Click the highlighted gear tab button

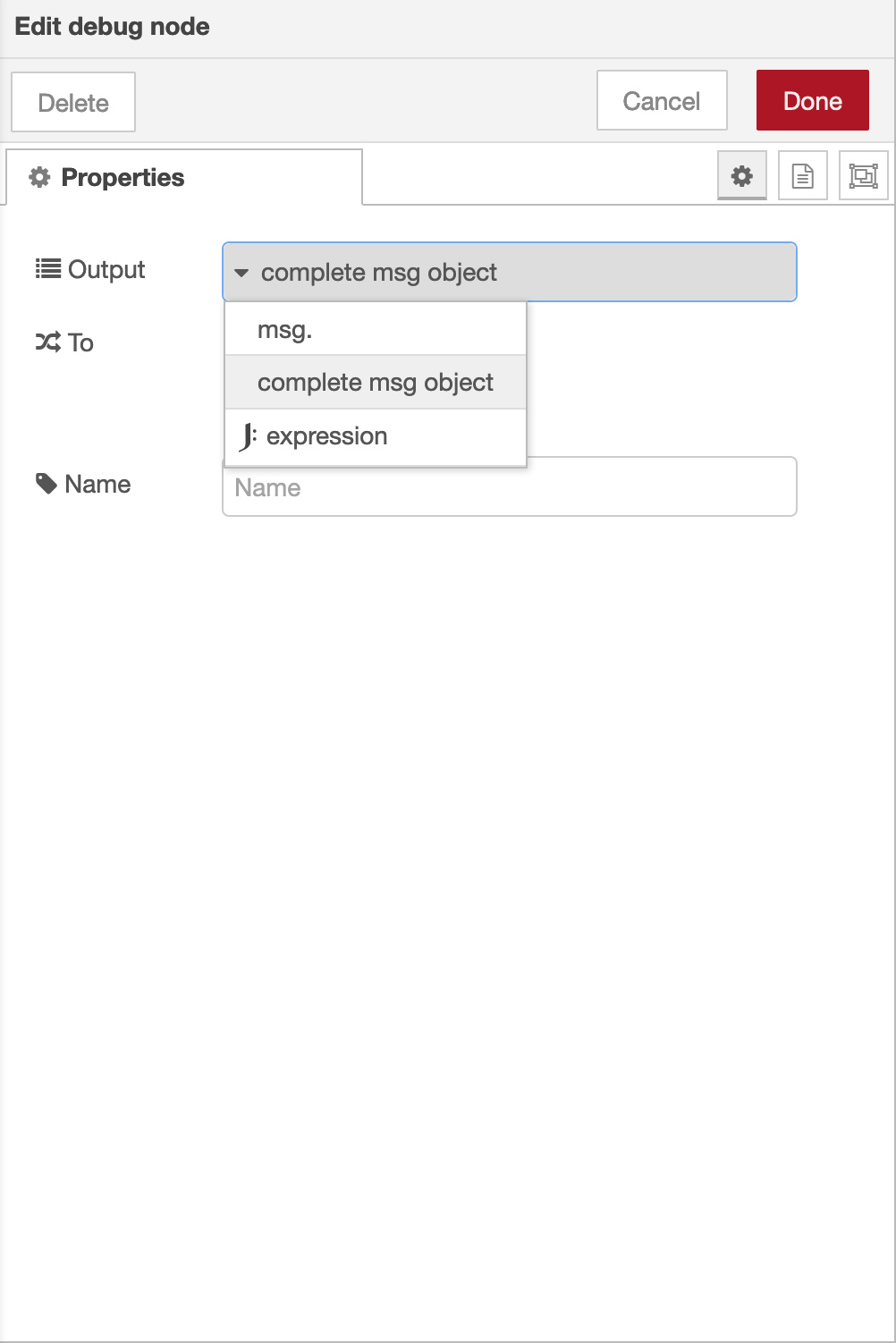(741, 176)
